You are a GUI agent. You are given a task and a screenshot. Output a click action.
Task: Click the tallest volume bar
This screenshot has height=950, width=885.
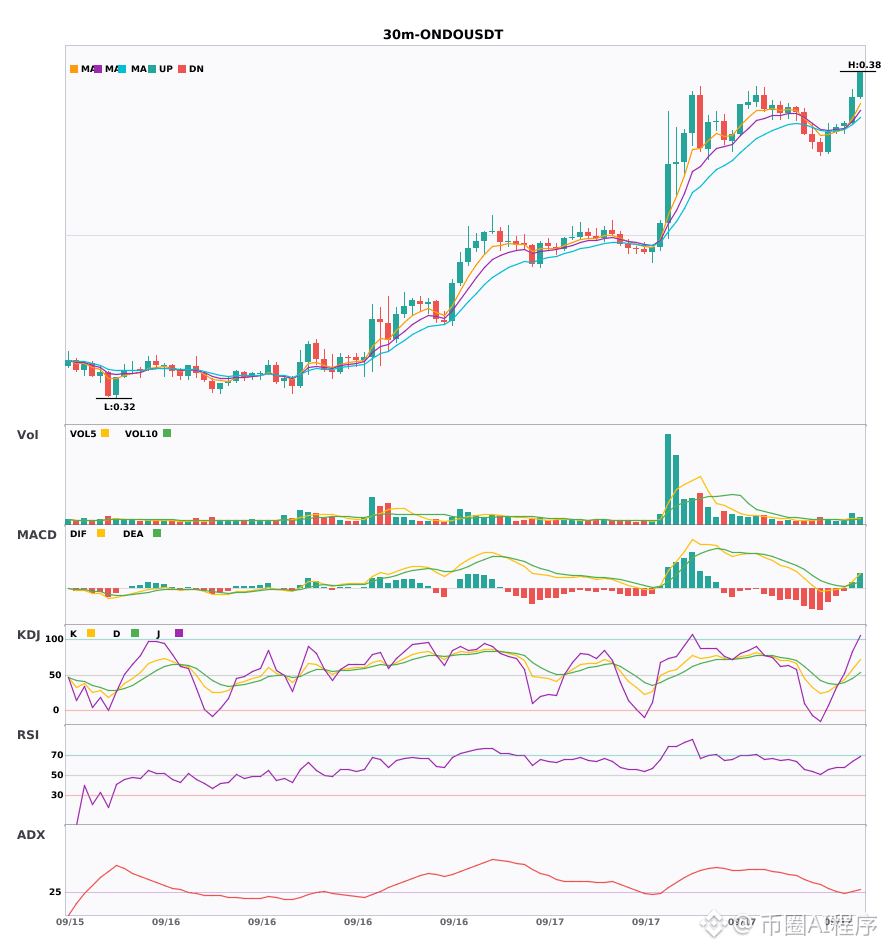coord(668,479)
